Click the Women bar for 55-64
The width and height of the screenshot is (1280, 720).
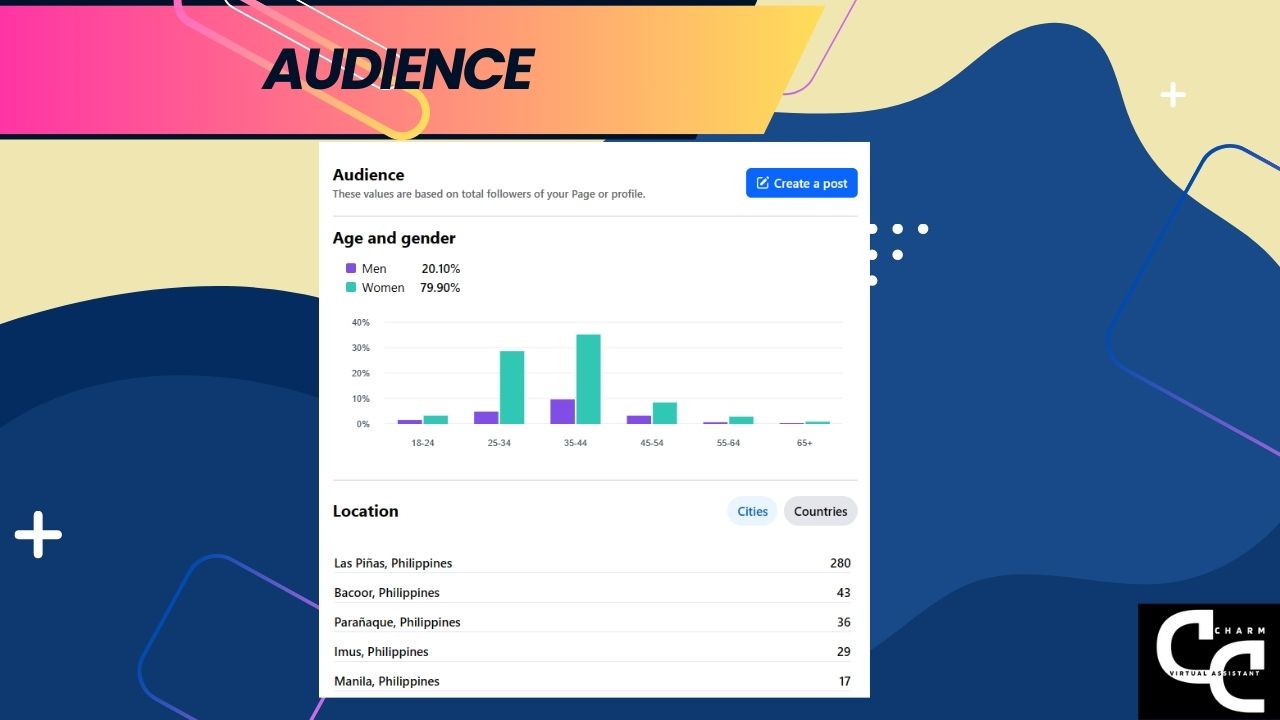click(741, 420)
